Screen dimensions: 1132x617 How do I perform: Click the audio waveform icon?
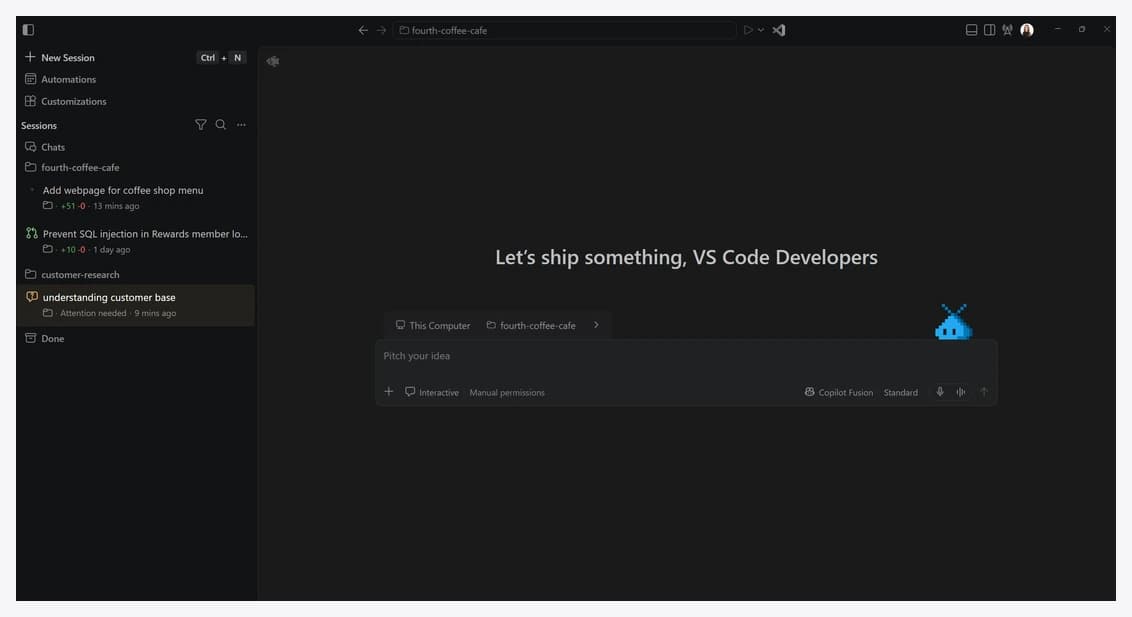coord(961,392)
